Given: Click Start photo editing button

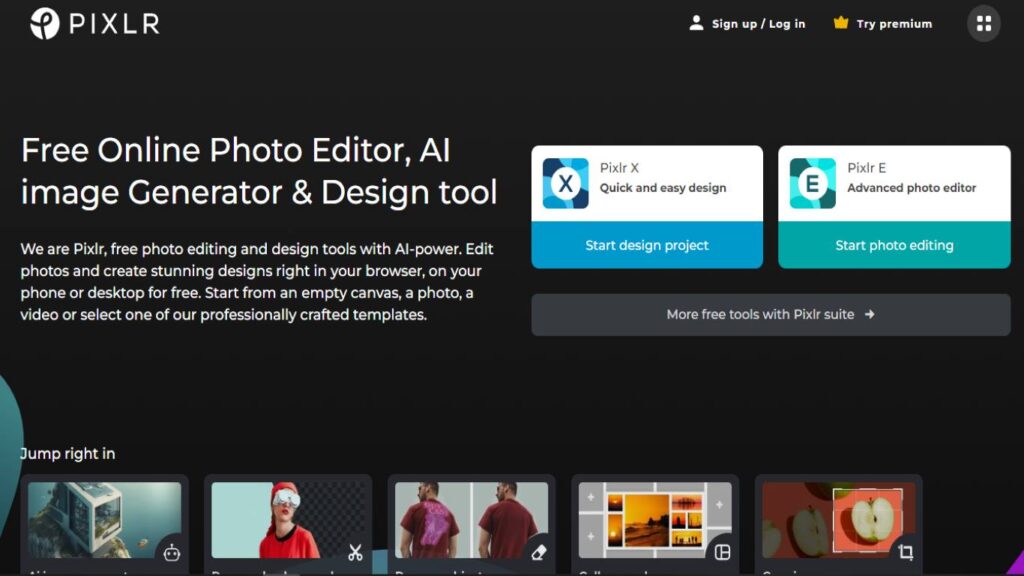Looking at the screenshot, I should coord(894,245).
